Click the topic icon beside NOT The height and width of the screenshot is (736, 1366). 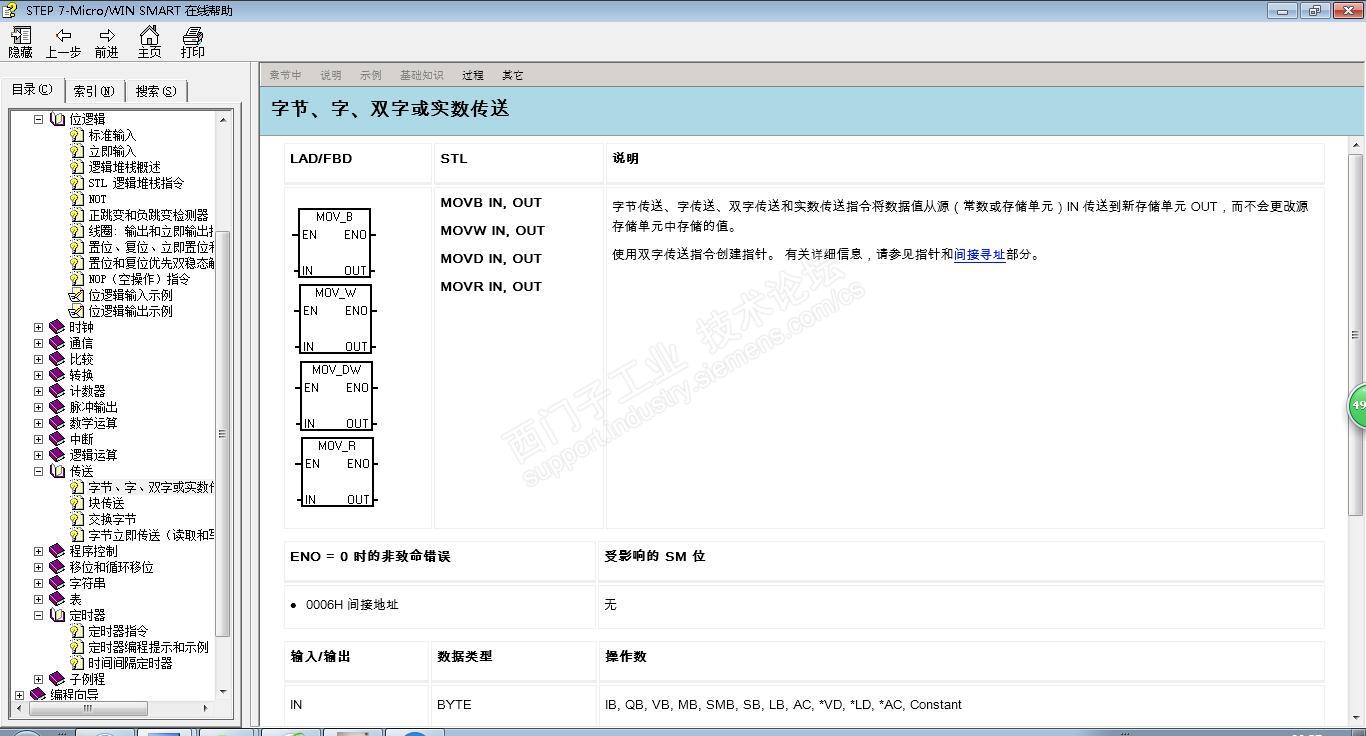[77, 199]
